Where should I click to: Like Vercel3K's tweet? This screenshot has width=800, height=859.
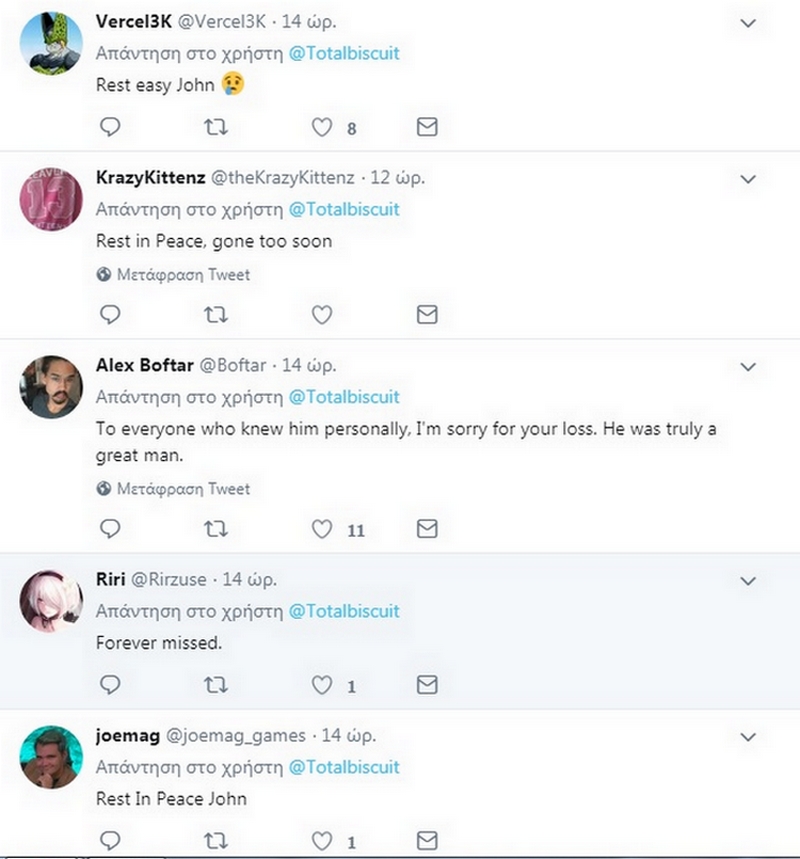[321, 127]
